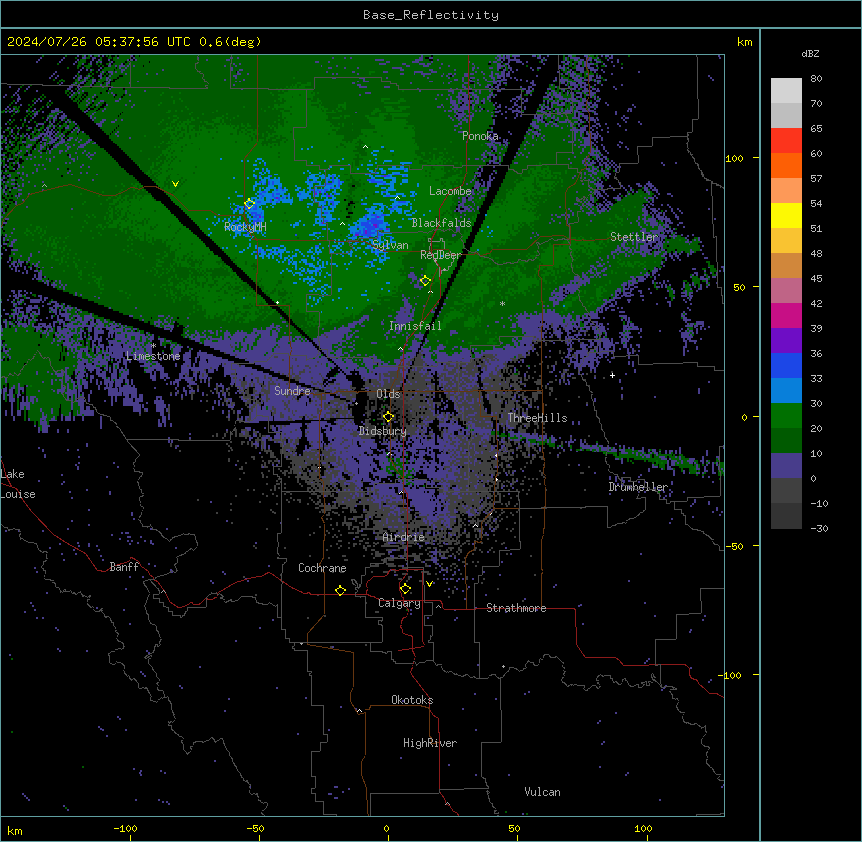
Task: Click the HighRiver label
Action: [x=430, y=743]
